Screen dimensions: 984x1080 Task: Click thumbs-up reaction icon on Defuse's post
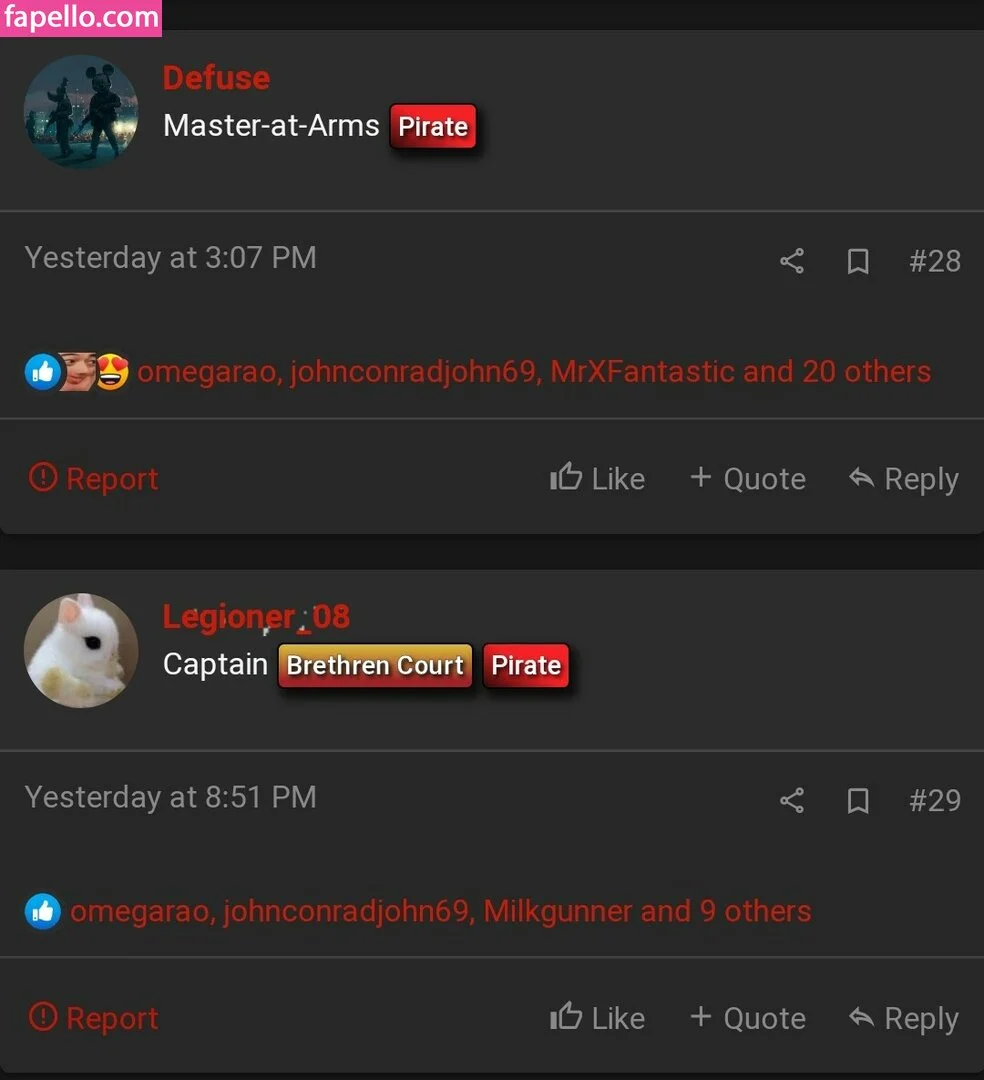(x=43, y=372)
